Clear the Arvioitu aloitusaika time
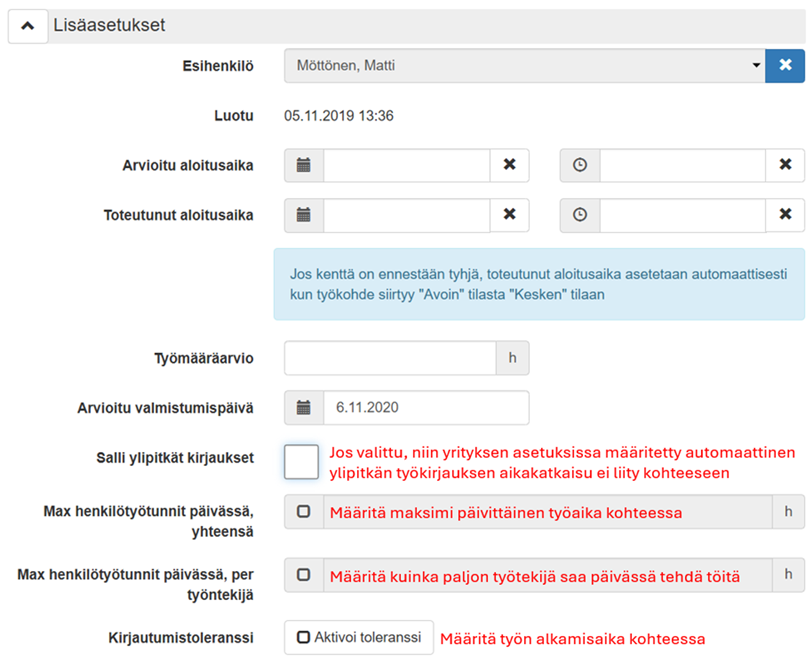Viewport: 808px width, 658px height. click(x=785, y=165)
